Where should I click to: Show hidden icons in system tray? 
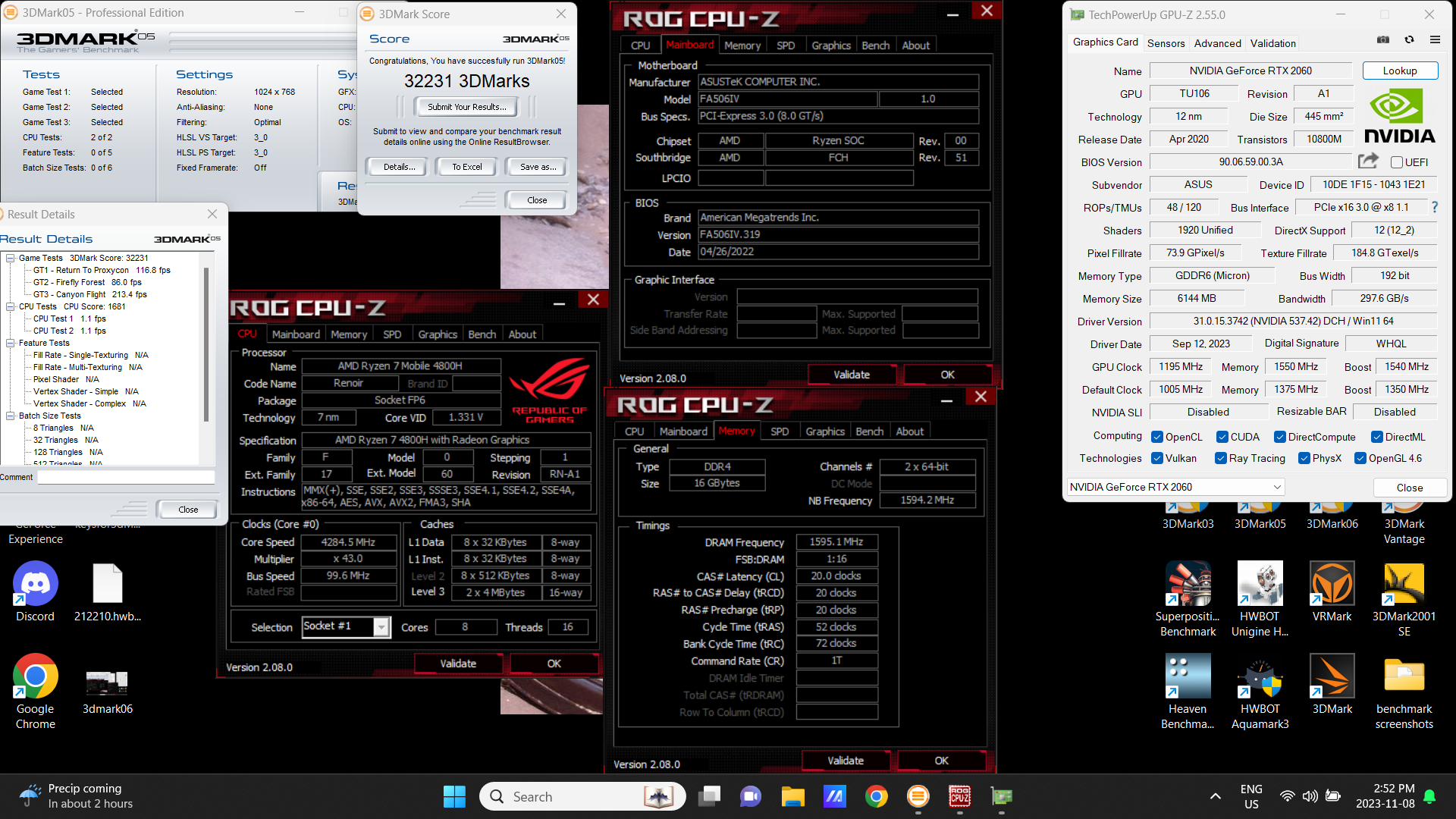click(x=1215, y=796)
